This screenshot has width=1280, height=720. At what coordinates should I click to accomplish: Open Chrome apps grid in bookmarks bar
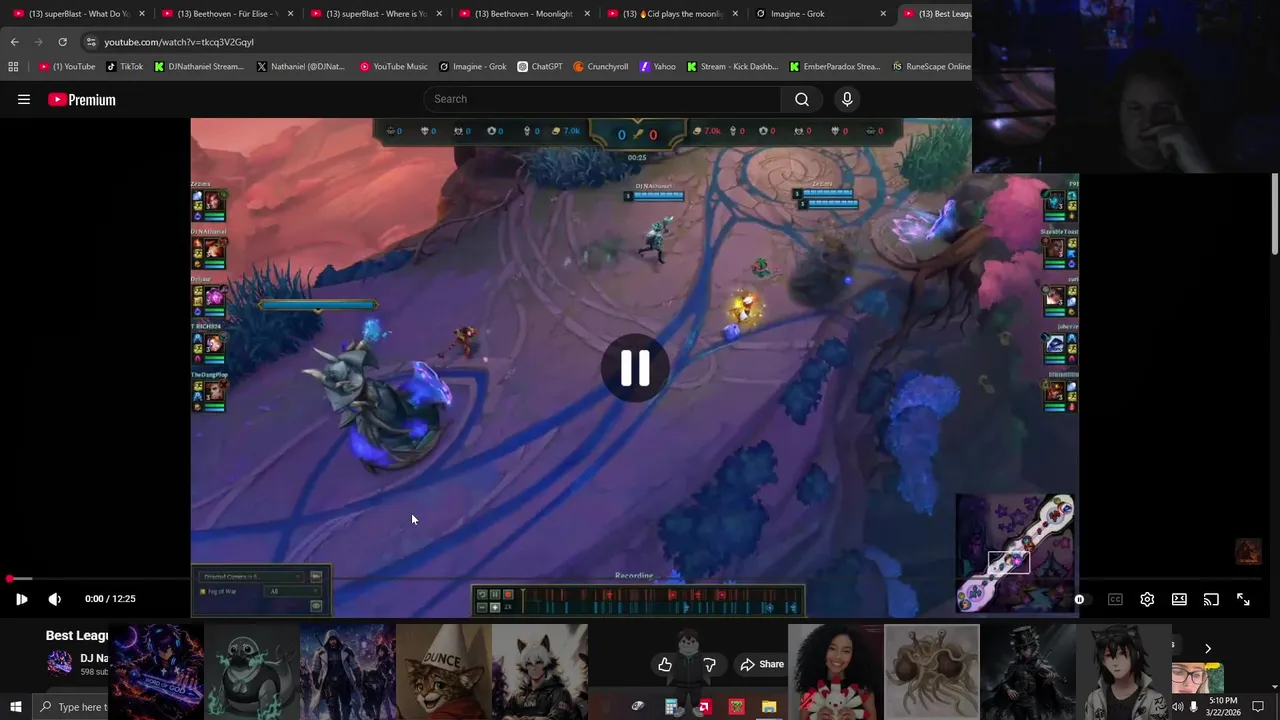13,67
